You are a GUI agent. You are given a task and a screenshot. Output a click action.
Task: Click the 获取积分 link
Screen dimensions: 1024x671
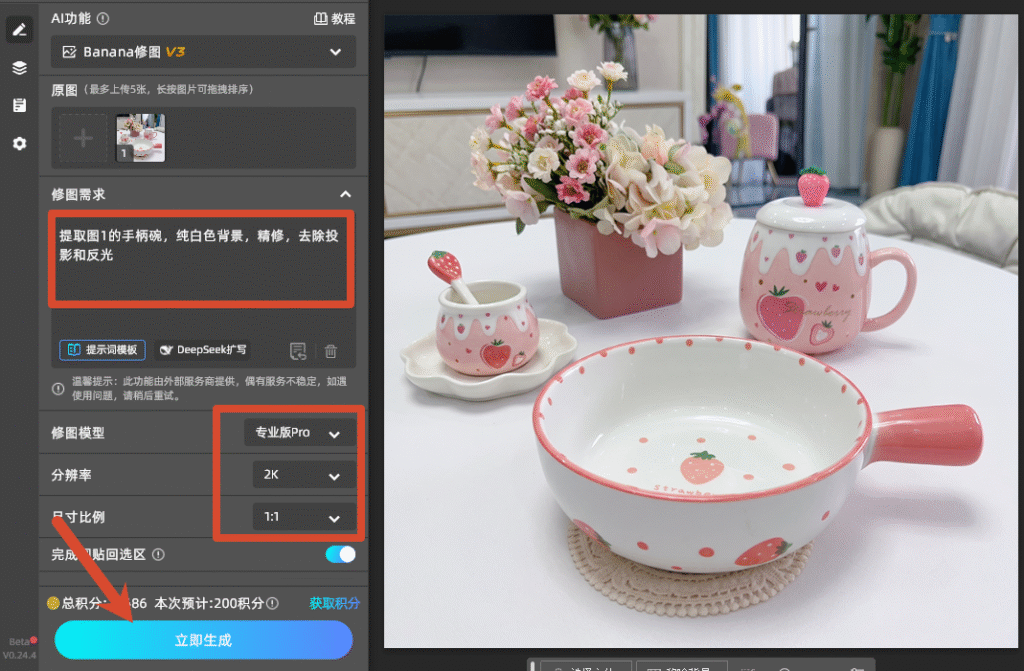pyautogui.click(x=334, y=603)
